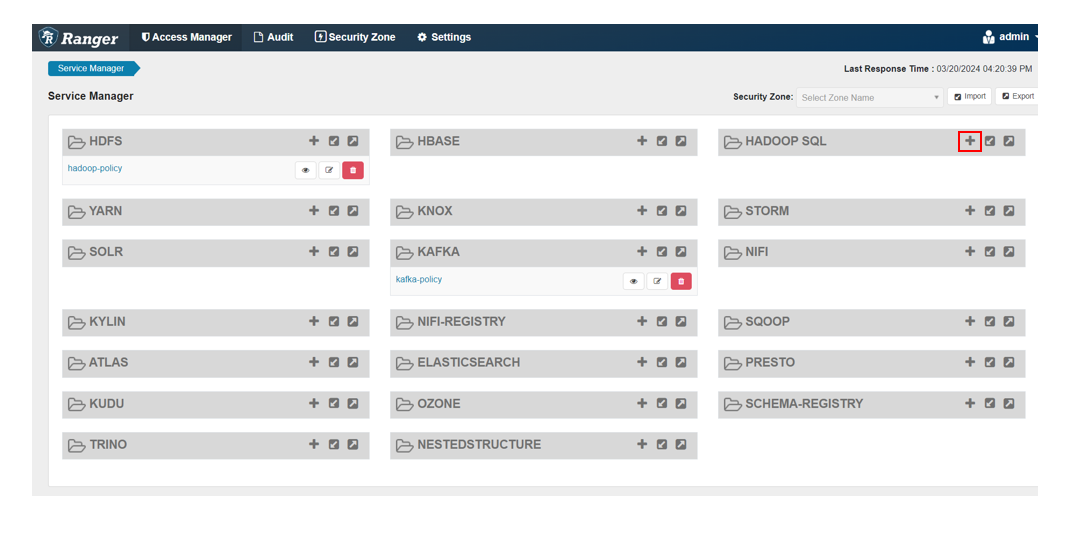Add a new HBASE service
The width and height of the screenshot is (1077, 536).
click(x=642, y=141)
